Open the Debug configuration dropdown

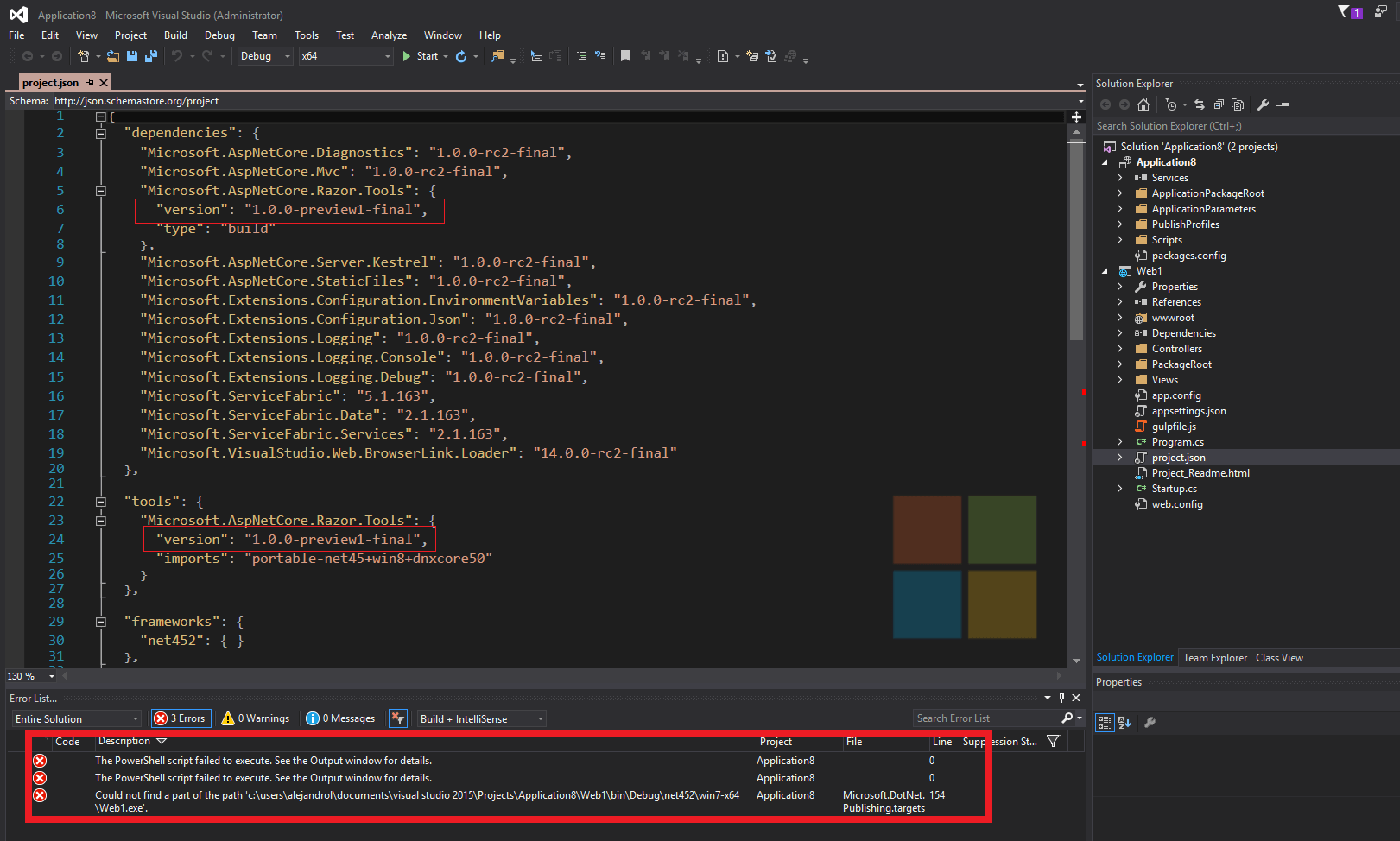[265, 56]
